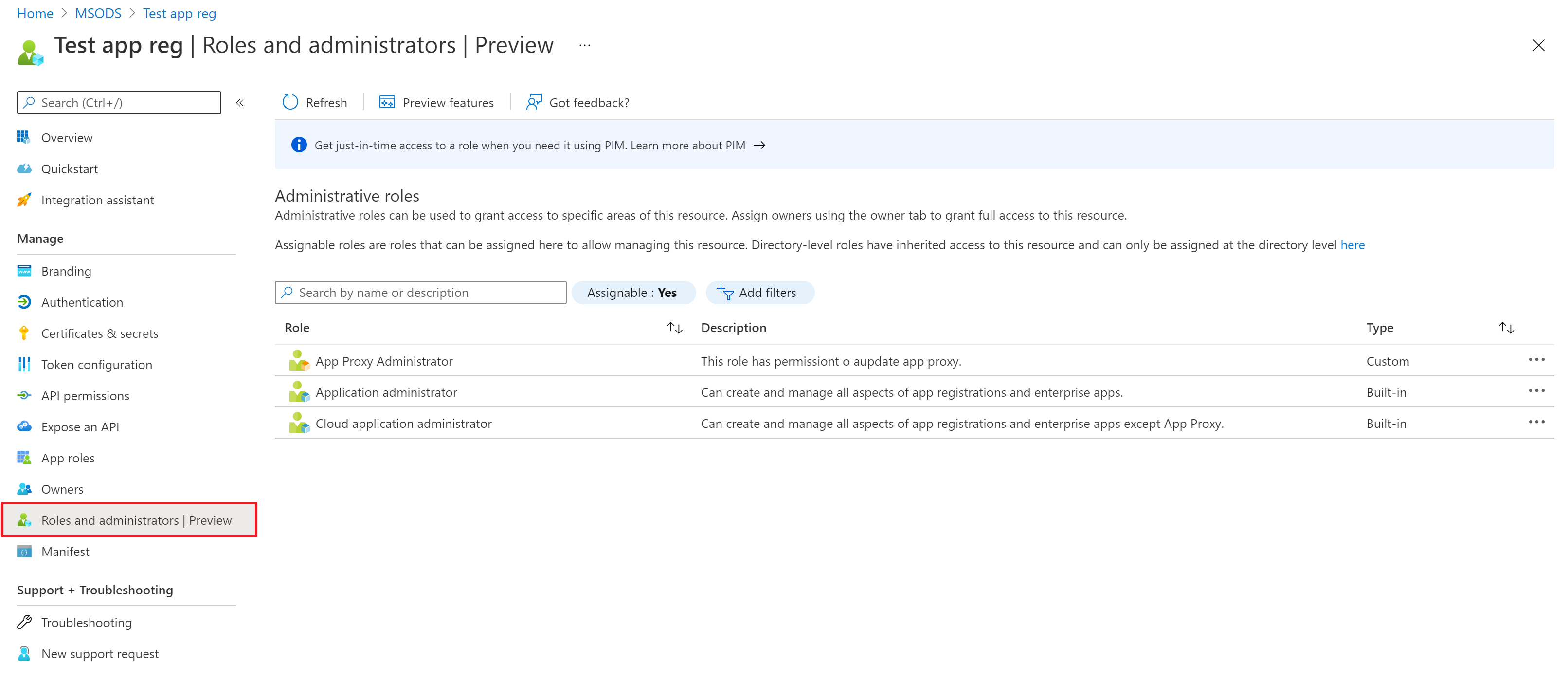Click Add filters button

[758, 292]
